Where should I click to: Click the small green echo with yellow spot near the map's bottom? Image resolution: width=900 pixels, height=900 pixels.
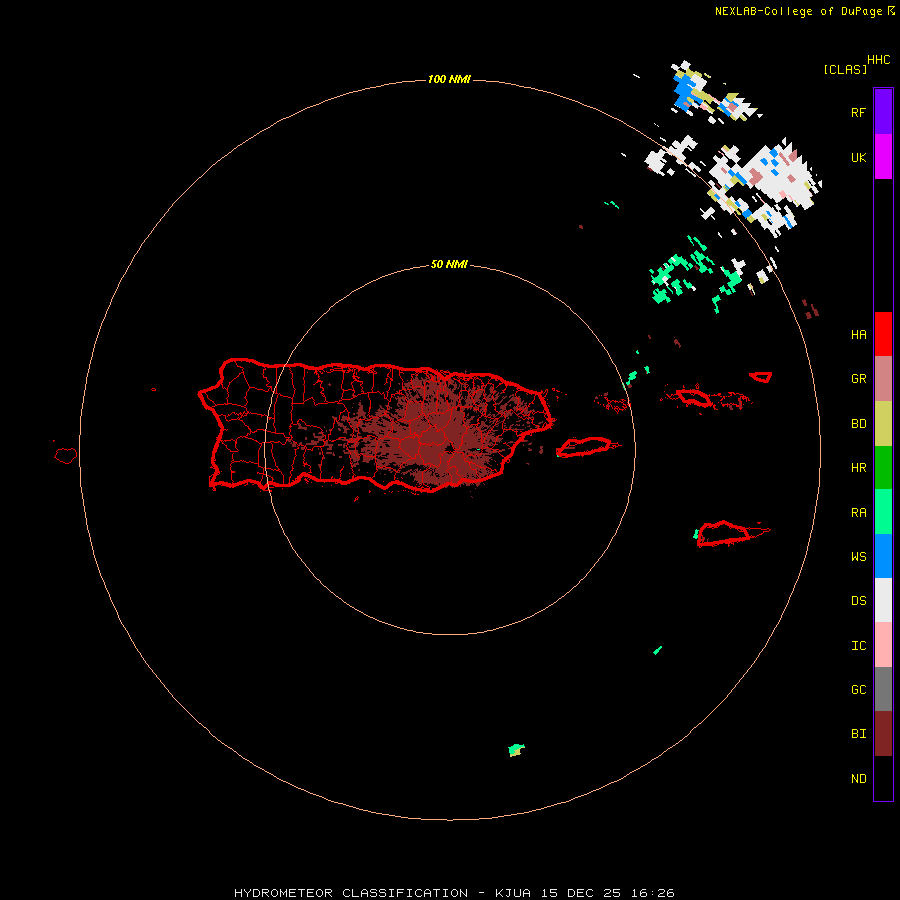(516, 750)
